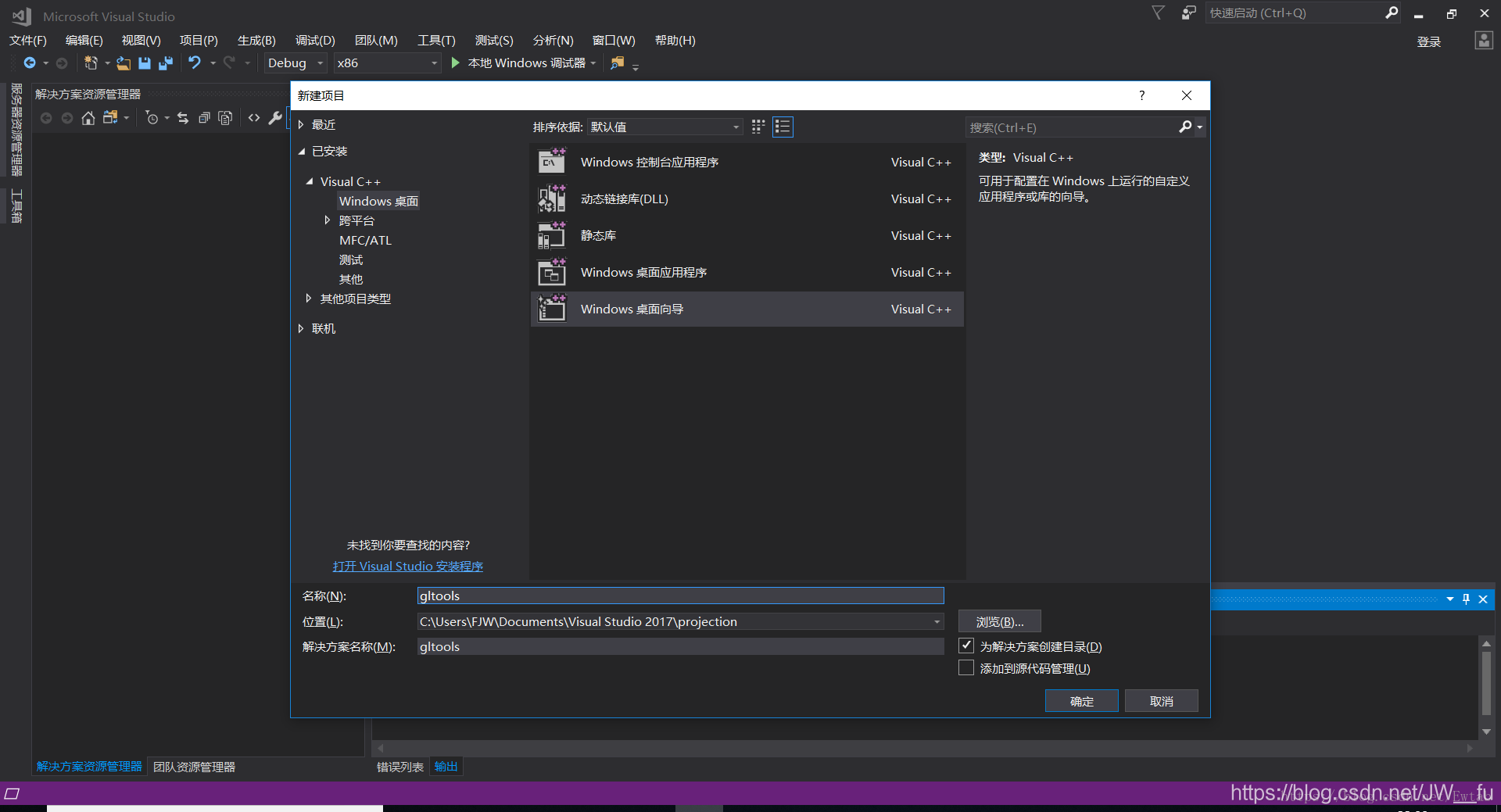Open the 排序依据 默认值 dropdown

665,127
